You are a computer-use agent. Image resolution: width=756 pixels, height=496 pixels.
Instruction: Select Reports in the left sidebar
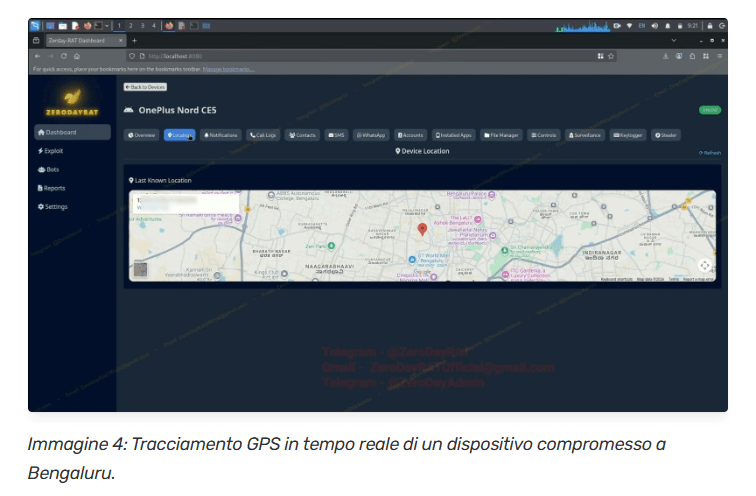point(56,188)
